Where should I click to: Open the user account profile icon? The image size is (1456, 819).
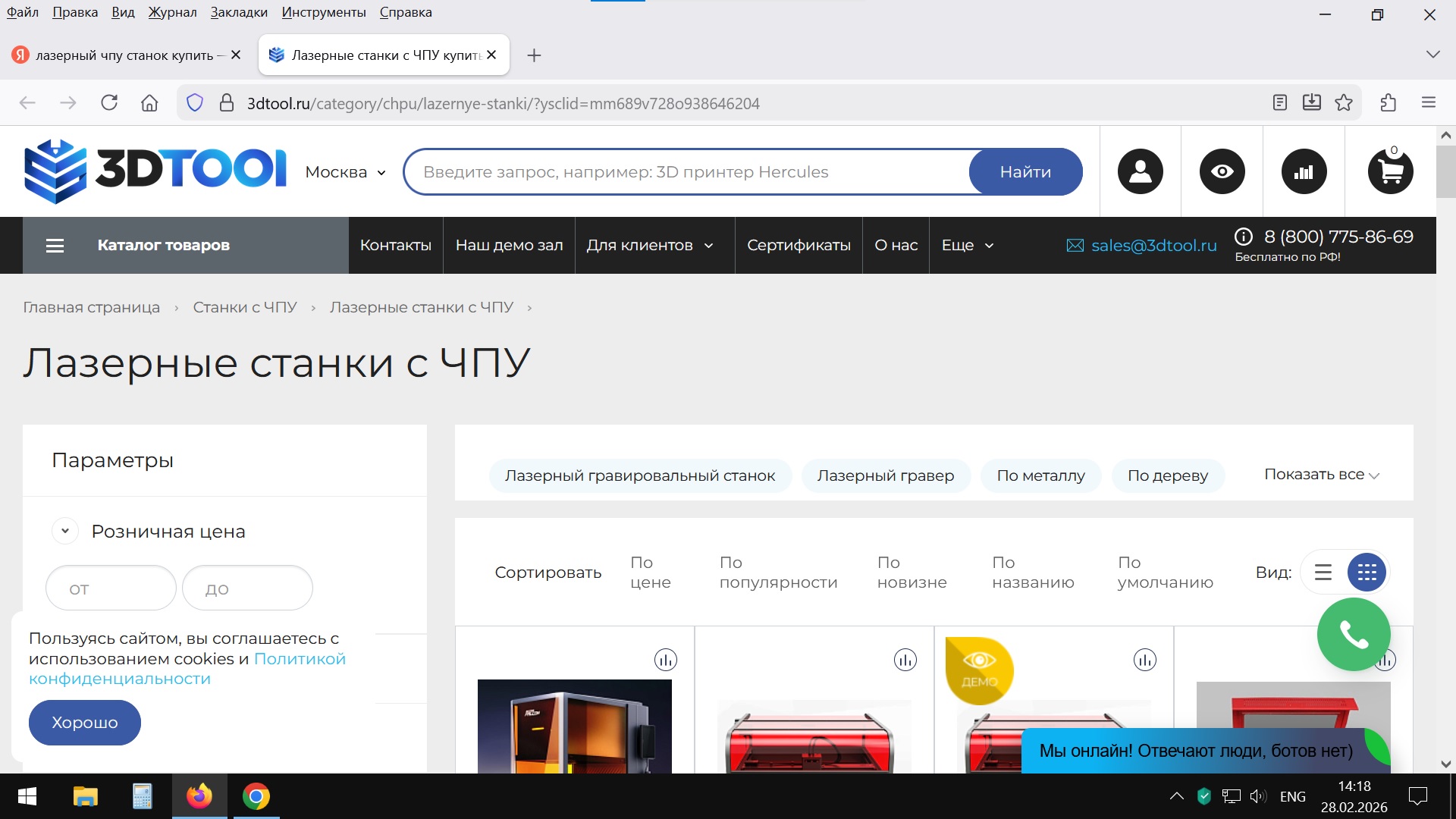click(x=1140, y=171)
